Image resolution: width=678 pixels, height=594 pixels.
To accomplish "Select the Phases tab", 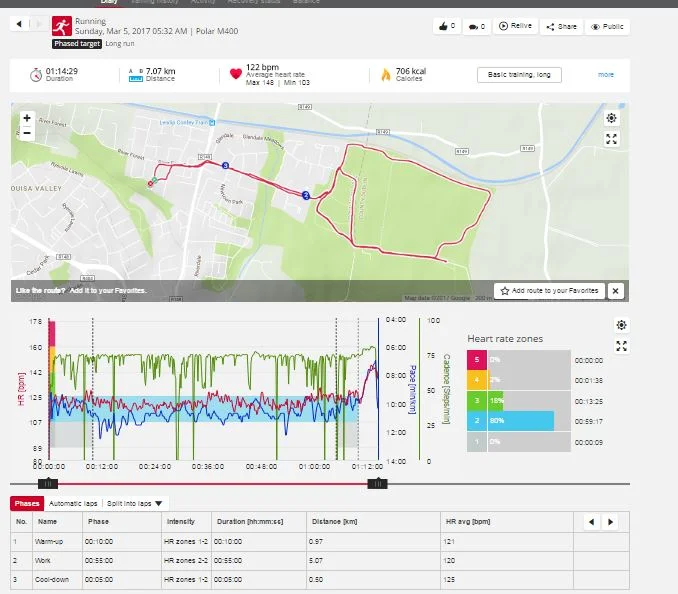I will point(25,503).
